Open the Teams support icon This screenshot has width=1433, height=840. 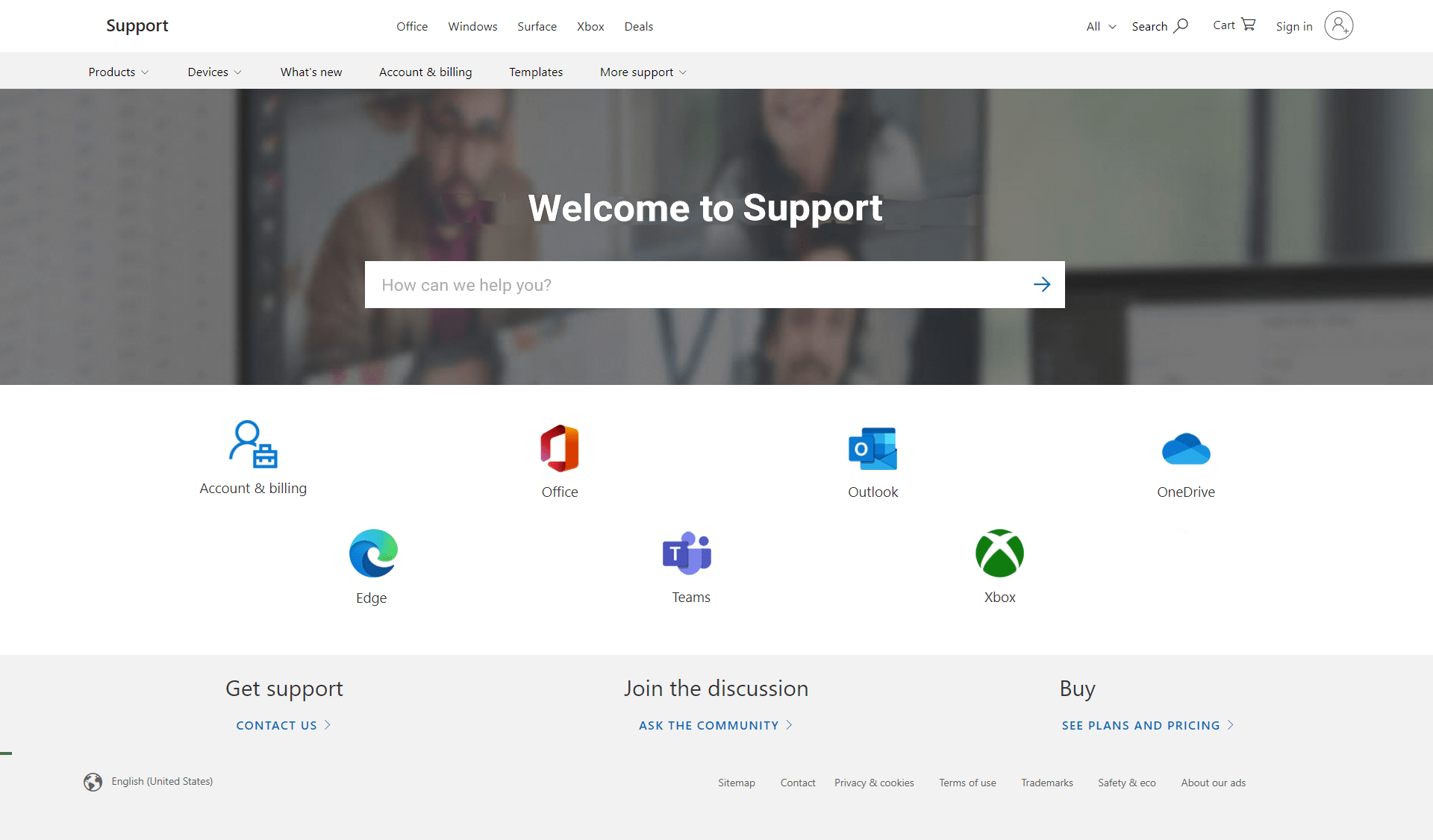[687, 554]
